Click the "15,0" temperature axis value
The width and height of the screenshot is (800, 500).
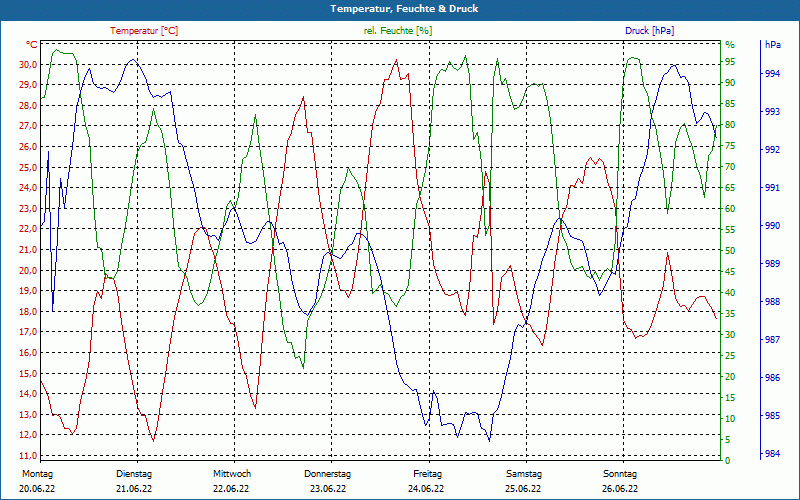[28, 373]
